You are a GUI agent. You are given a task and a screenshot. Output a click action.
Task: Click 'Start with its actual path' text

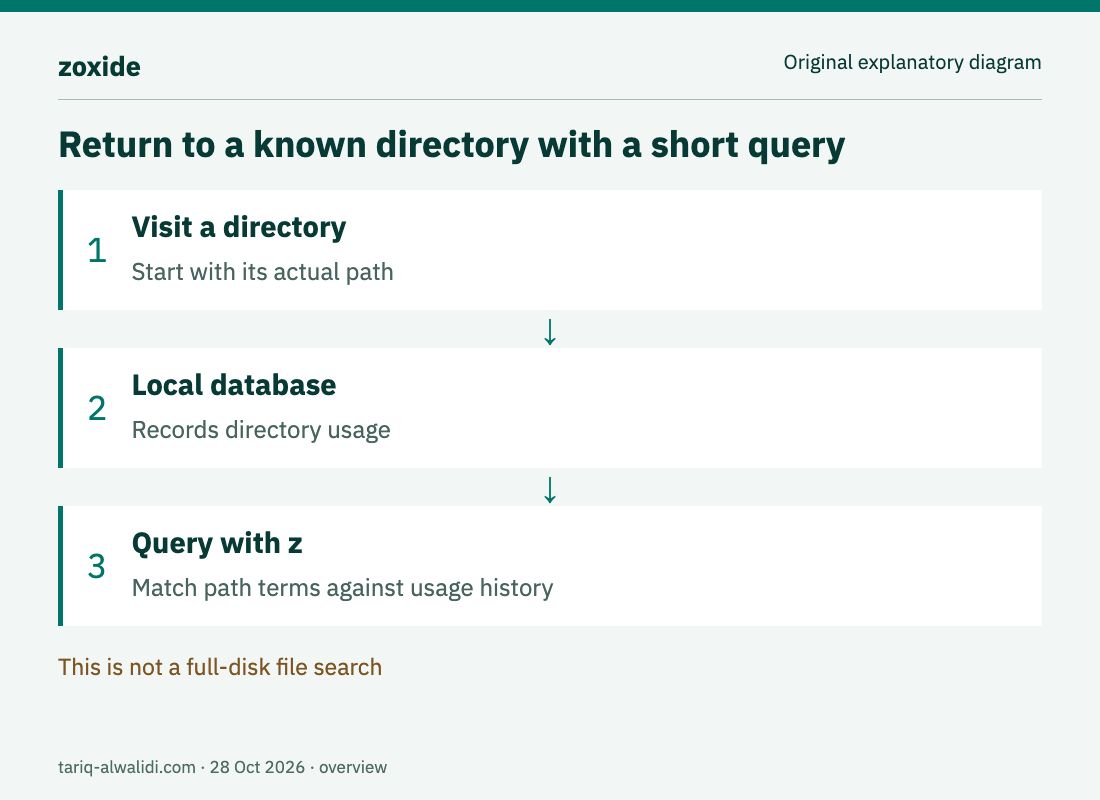click(x=262, y=272)
